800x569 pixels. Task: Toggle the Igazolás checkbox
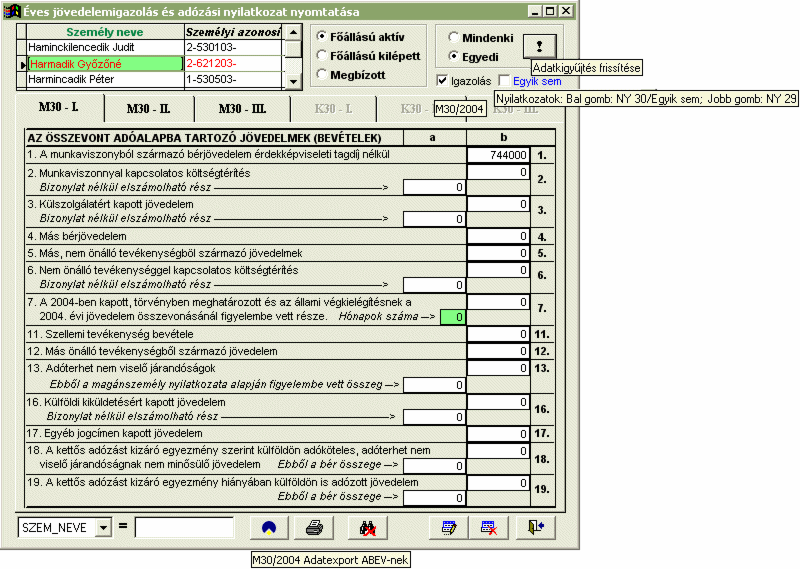point(442,81)
